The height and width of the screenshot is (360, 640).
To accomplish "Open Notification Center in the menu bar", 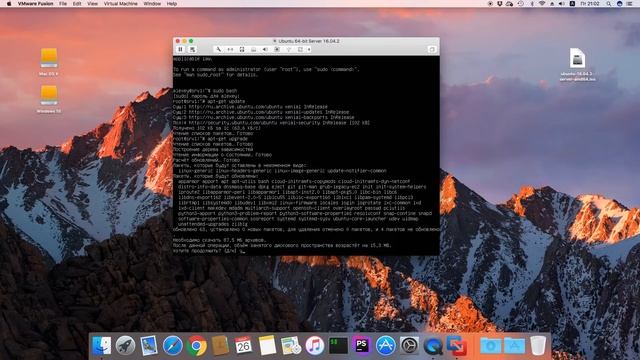I will (x=630, y=4).
